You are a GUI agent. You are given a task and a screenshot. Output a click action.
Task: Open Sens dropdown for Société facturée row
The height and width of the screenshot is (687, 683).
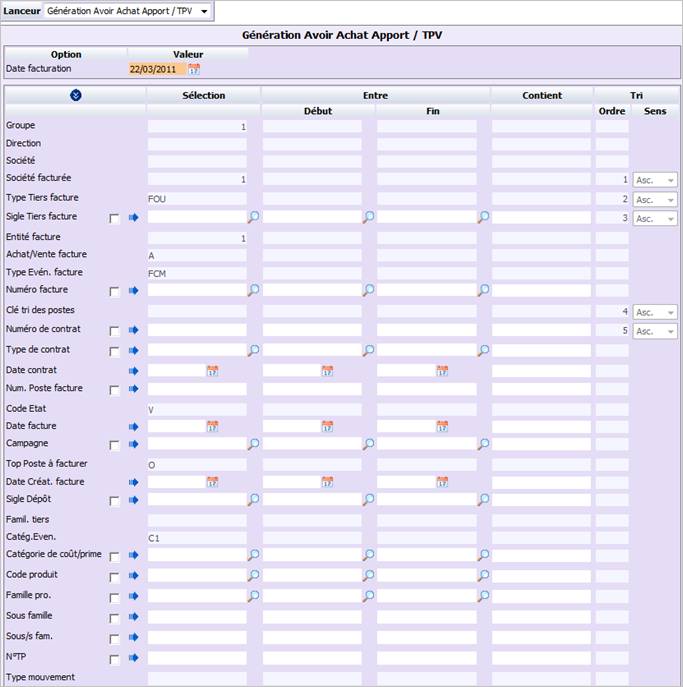tap(655, 180)
